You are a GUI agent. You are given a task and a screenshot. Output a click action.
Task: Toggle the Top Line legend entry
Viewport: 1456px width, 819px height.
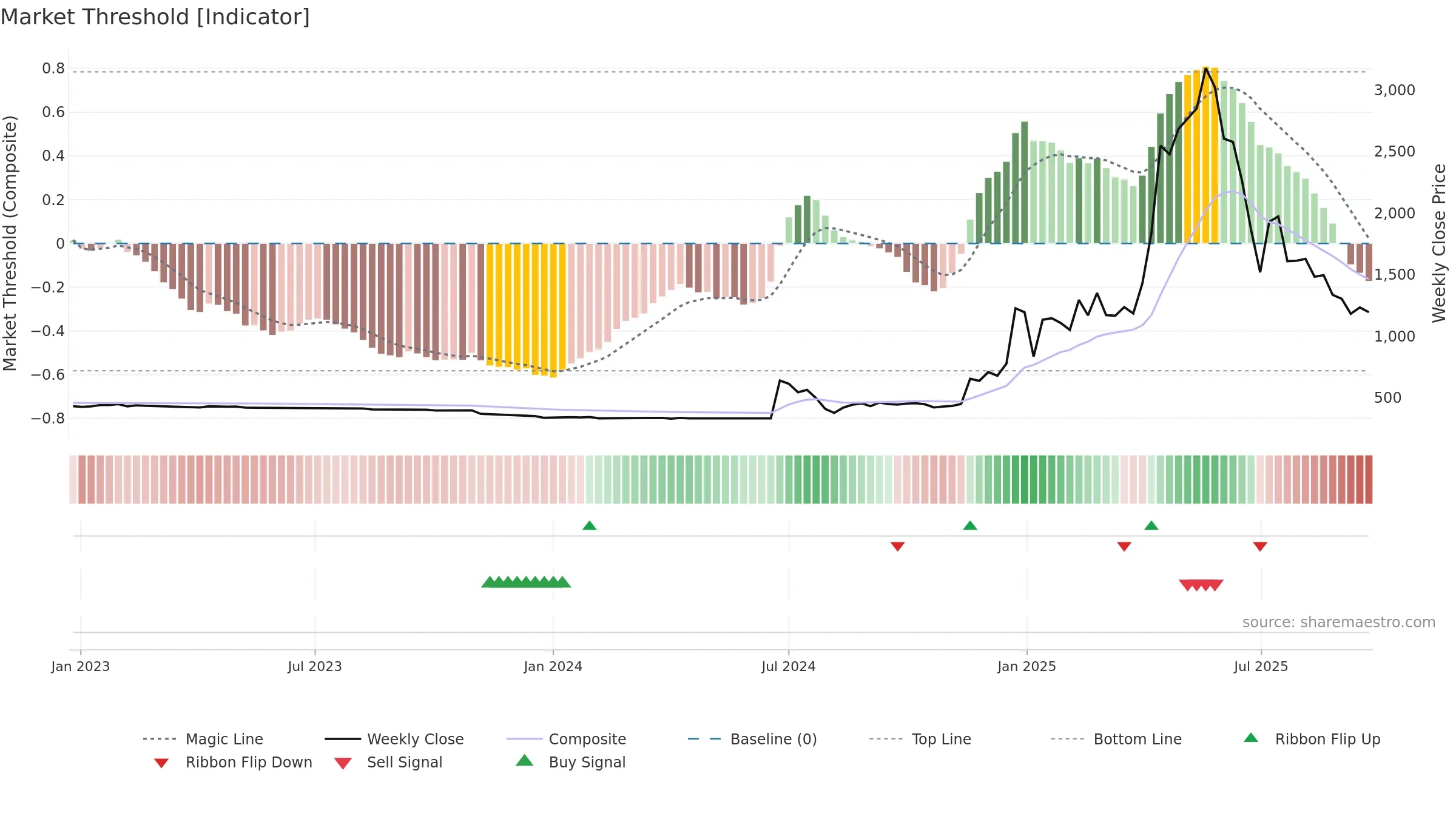[920, 739]
